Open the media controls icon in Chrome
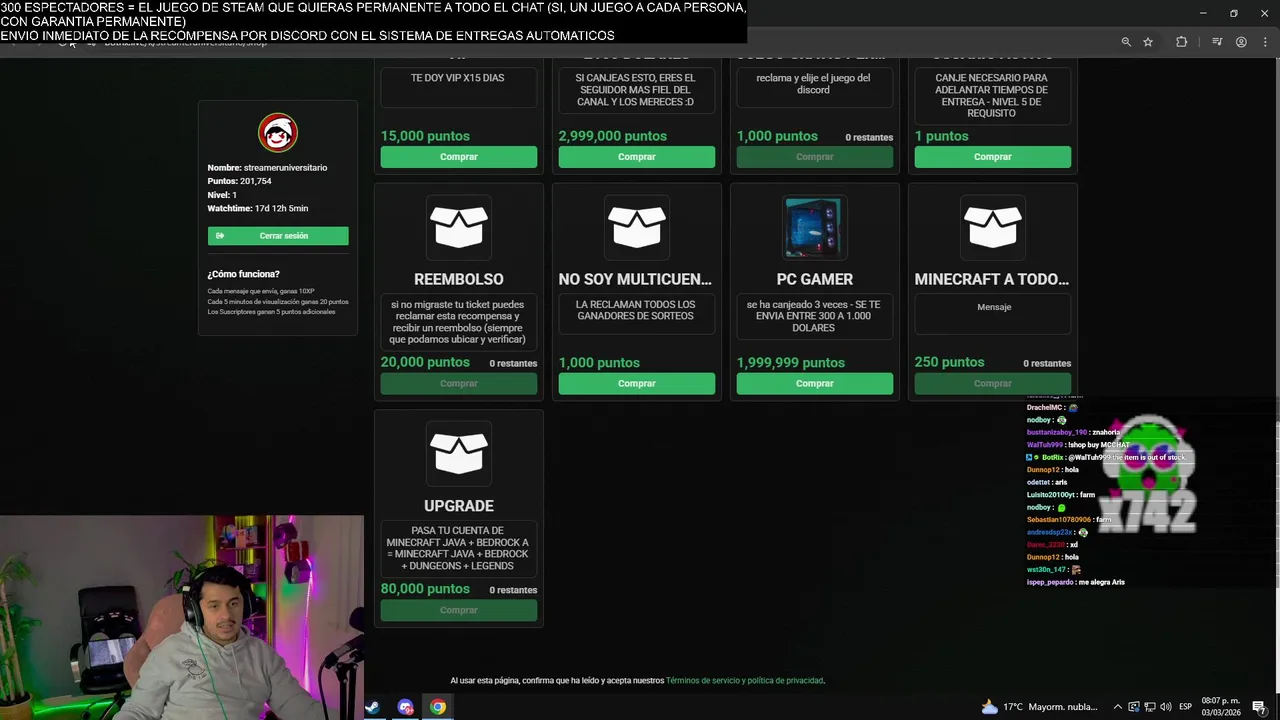 coord(1217,42)
